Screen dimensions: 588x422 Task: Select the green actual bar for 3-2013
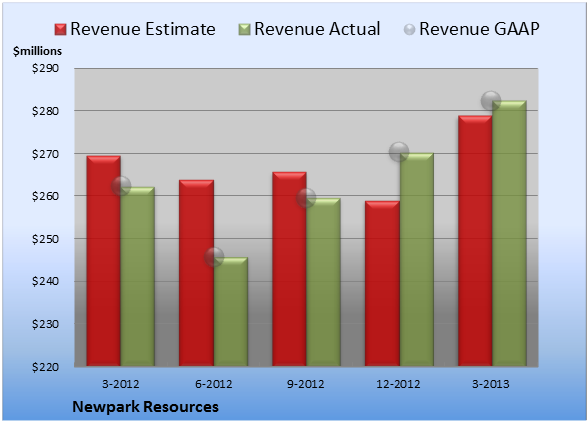pos(509,233)
